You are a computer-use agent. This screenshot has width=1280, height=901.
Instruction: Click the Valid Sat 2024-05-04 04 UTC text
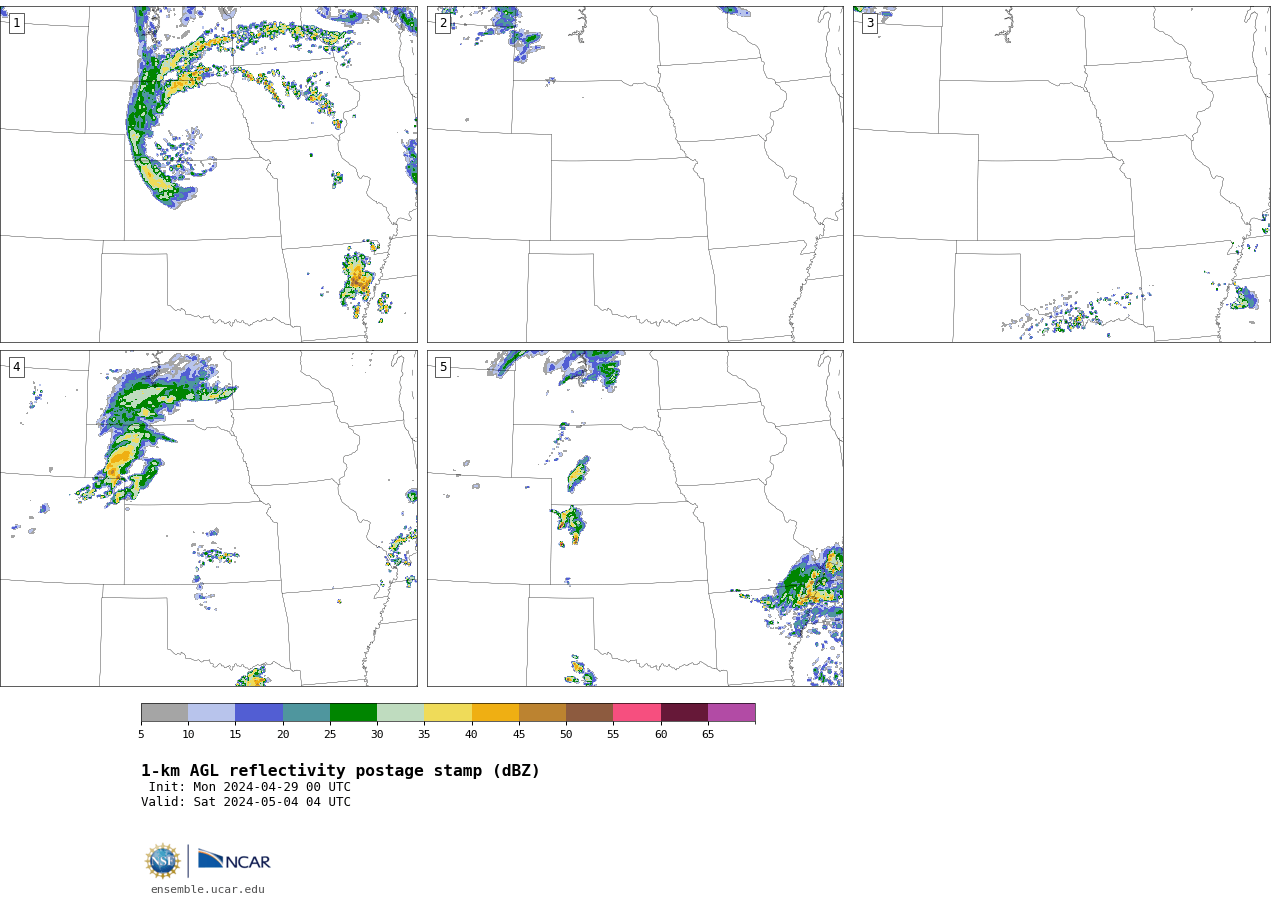246,802
